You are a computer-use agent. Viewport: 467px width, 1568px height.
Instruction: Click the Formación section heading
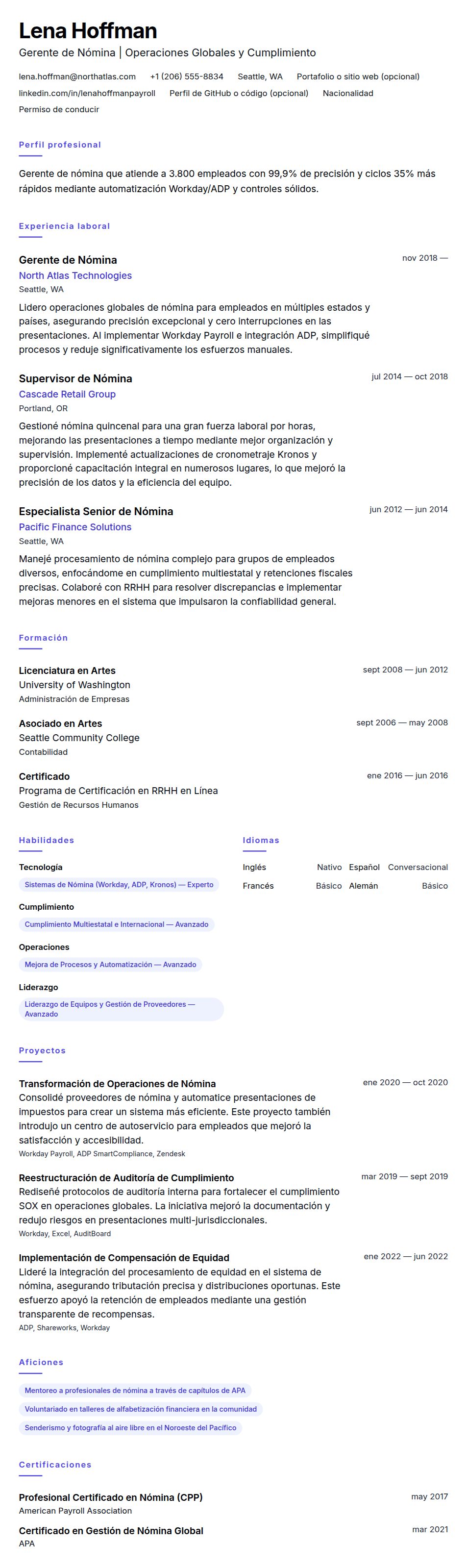(43, 638)
